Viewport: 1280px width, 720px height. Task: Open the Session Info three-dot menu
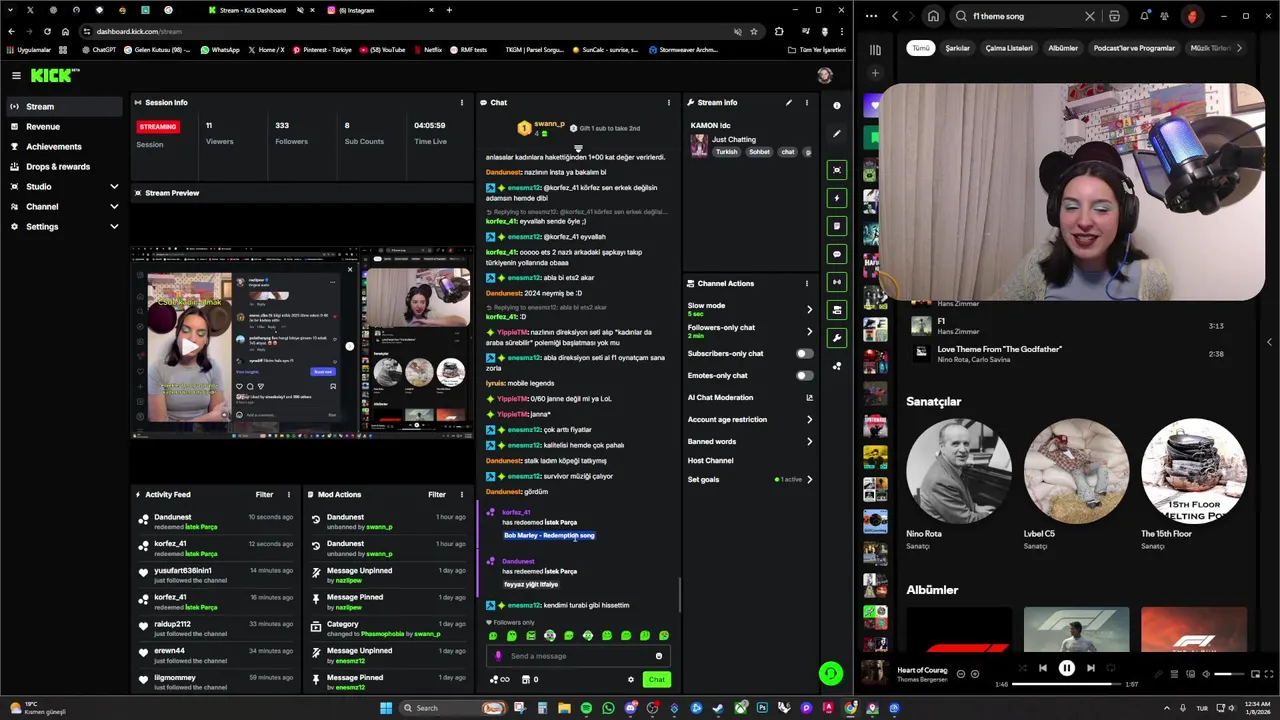461,102
